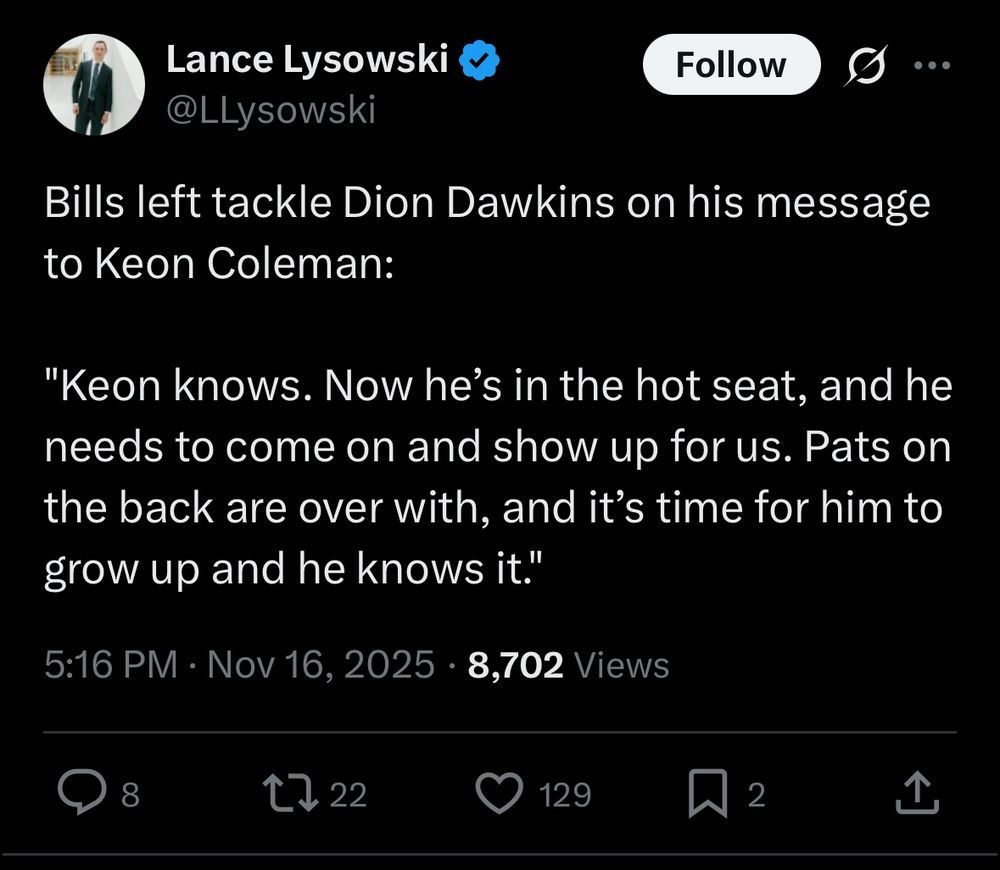Click the like count showing 129
The image size is (1000, 870).
pos(565,795)
